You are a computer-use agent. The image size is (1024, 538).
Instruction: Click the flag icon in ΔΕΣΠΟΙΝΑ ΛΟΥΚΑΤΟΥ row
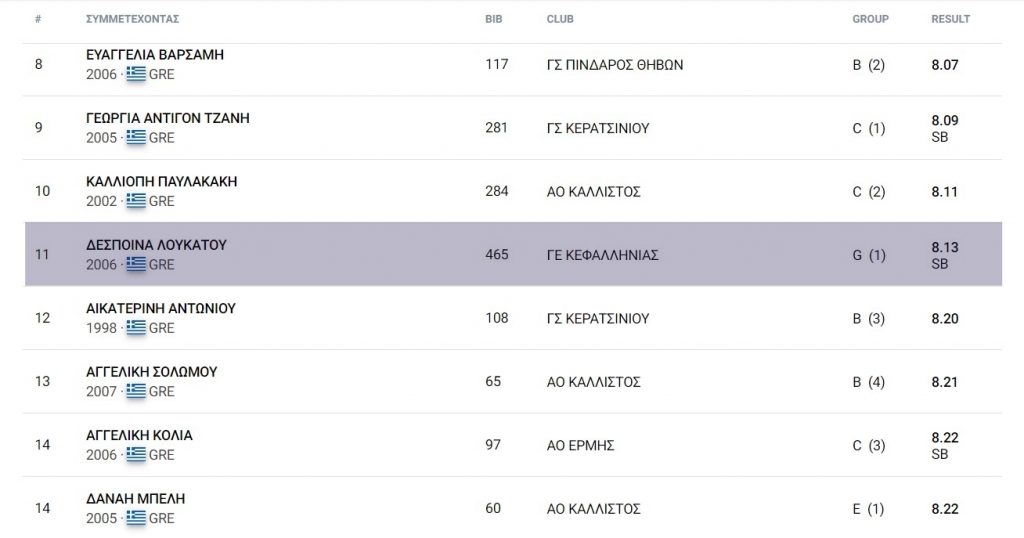click(136, 264)
